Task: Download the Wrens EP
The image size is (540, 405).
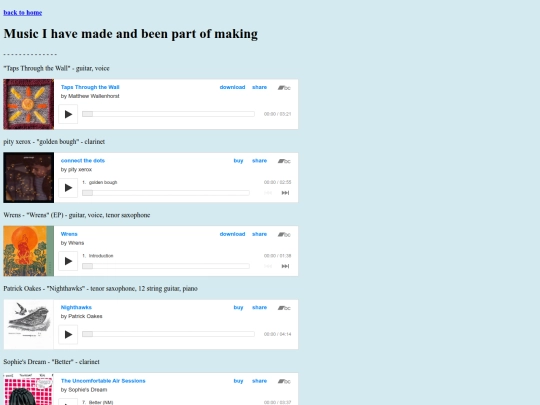Action: (232, 234)
